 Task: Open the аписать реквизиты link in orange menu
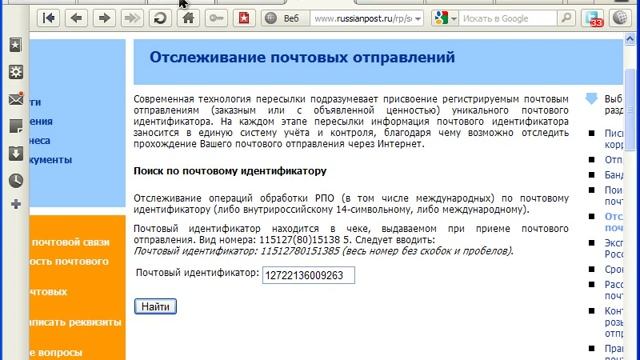[76, 322]
